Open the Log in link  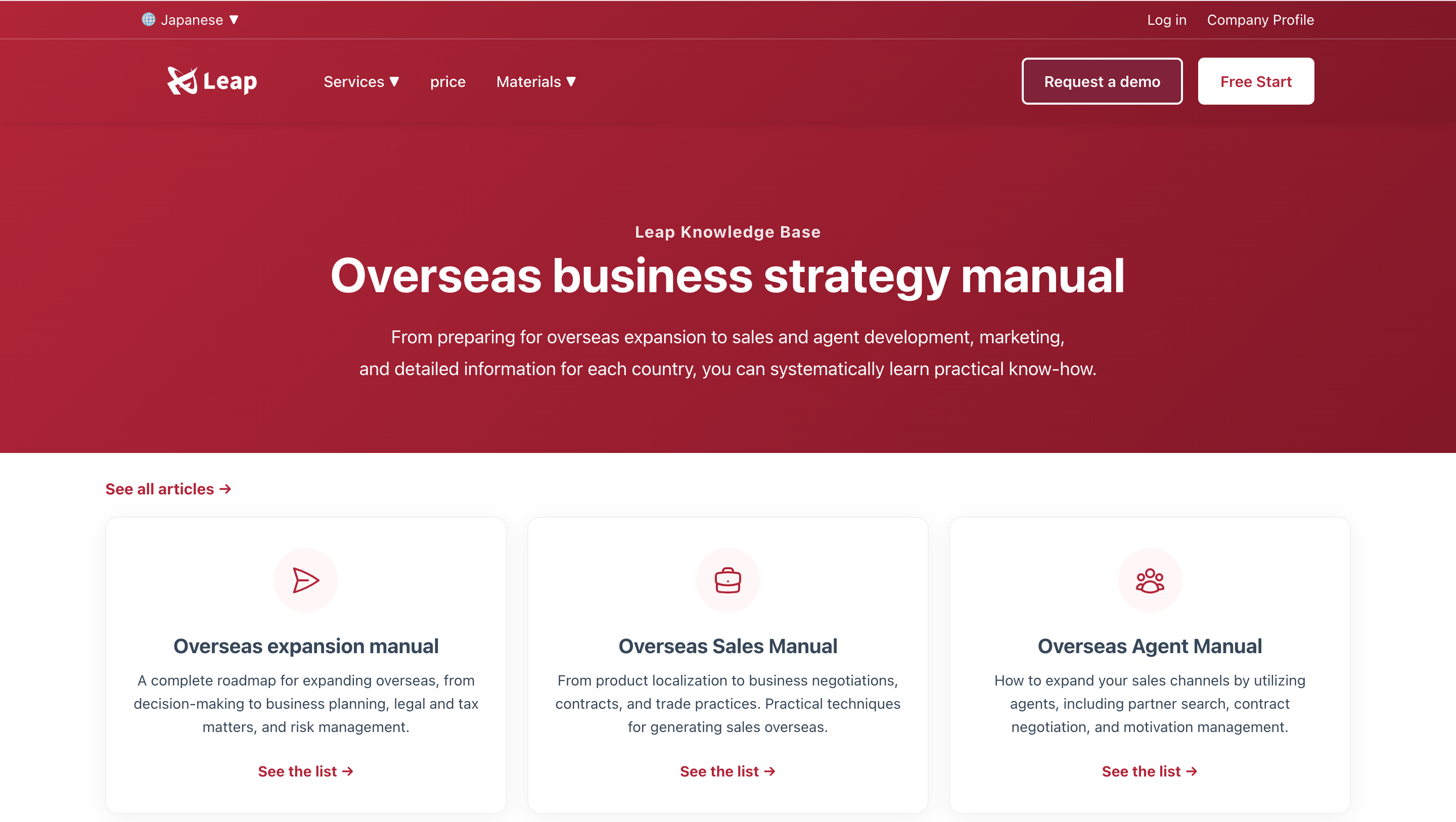pos(1167,20)
